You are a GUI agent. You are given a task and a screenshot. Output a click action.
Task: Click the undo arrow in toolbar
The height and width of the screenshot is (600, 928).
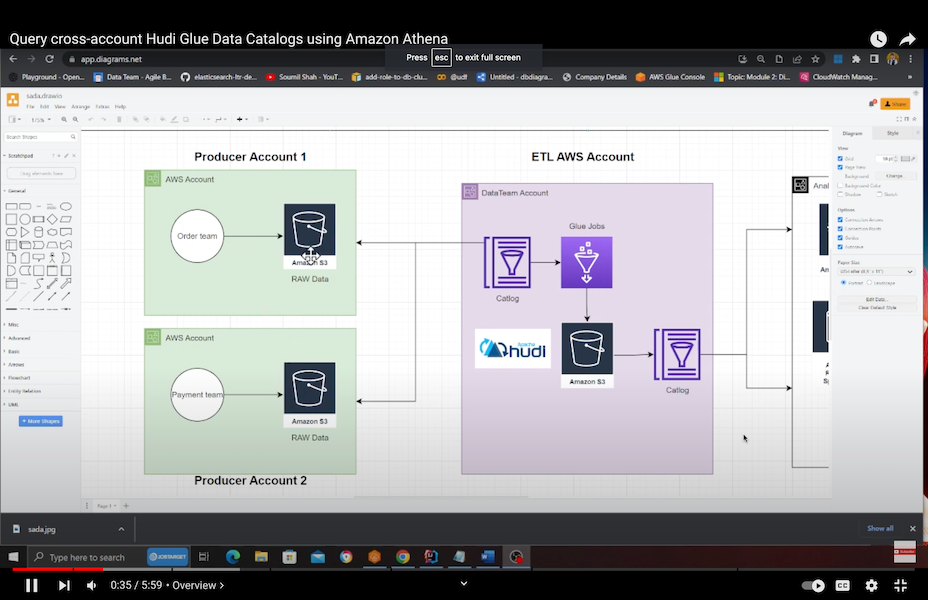click(90, 119)
